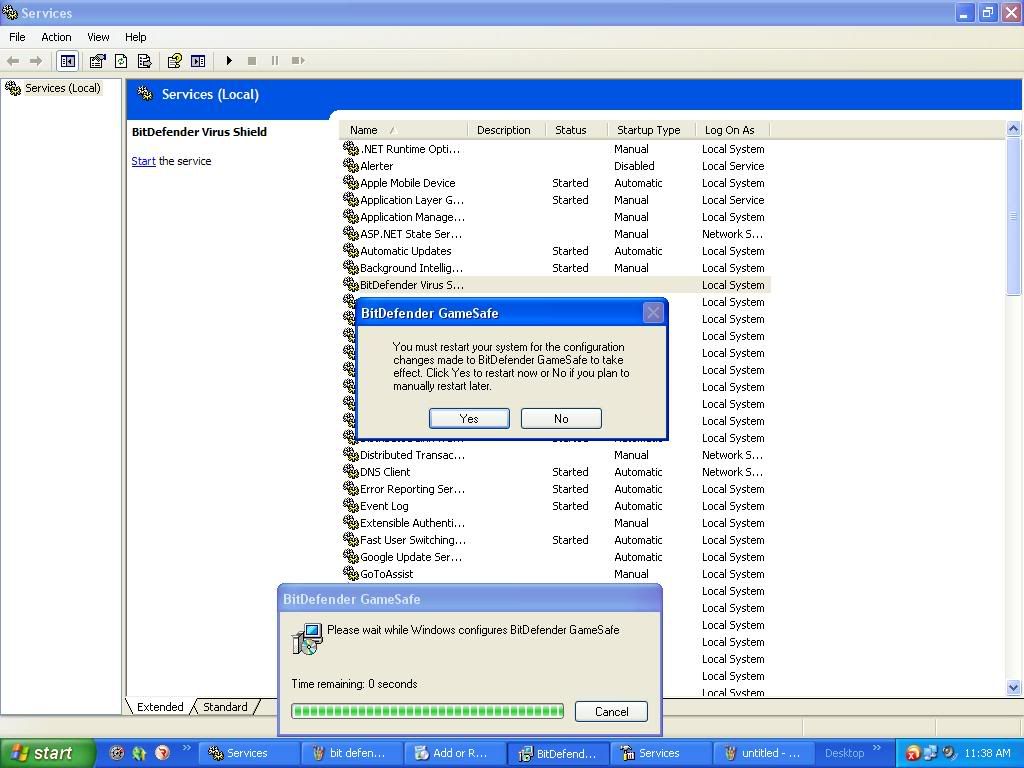Screen dimensions: 1024x768
Task: Click the Start Service play icon
Action: [x=229, y=61]
